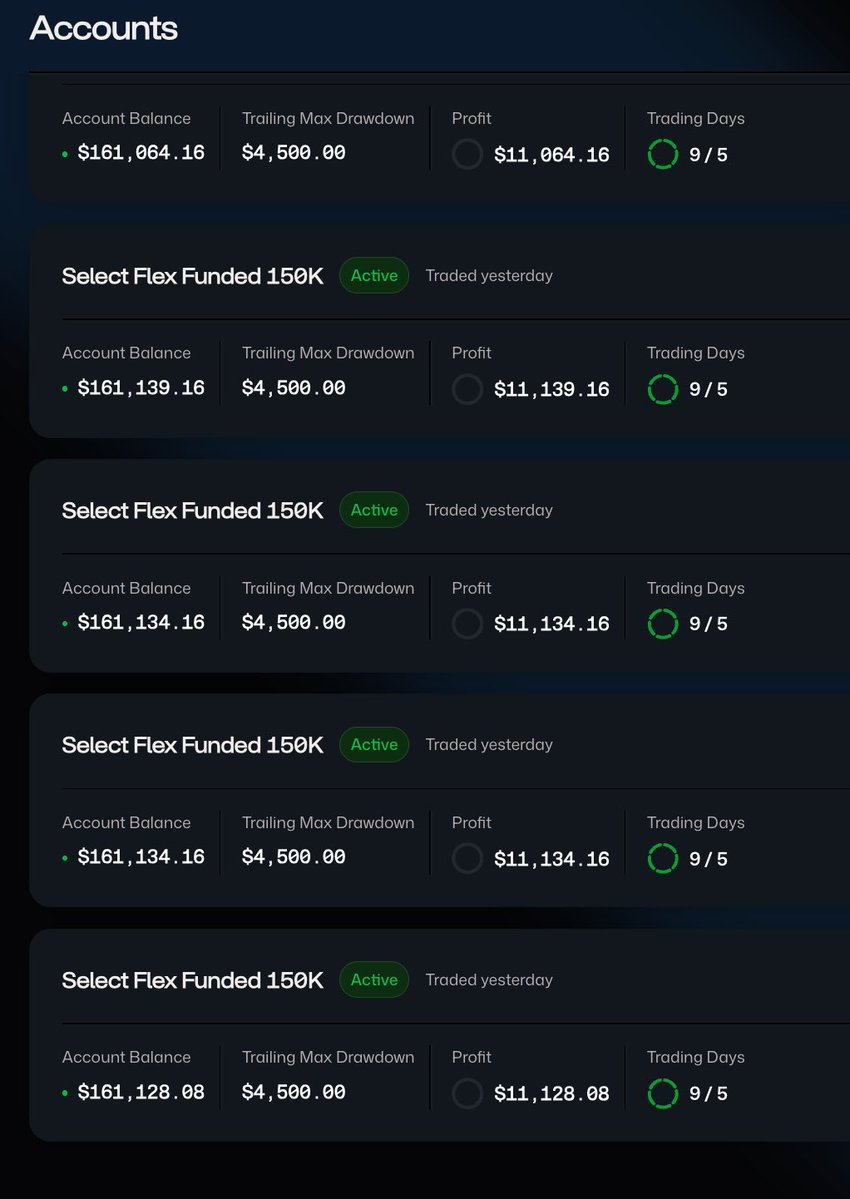Click the trading days ring for $161,128.08 account

coord(663,1093)
